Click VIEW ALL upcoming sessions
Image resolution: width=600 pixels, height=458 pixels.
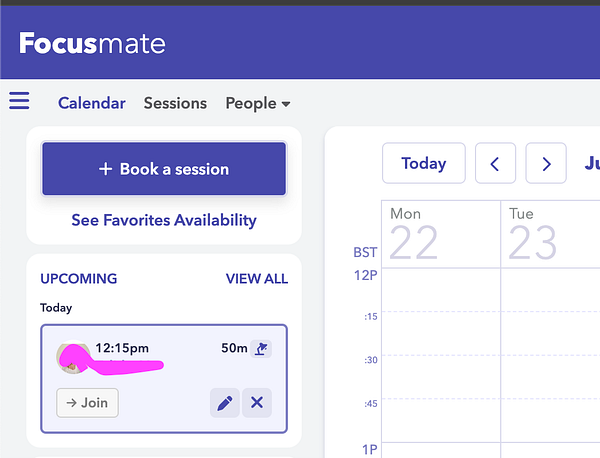257,279
